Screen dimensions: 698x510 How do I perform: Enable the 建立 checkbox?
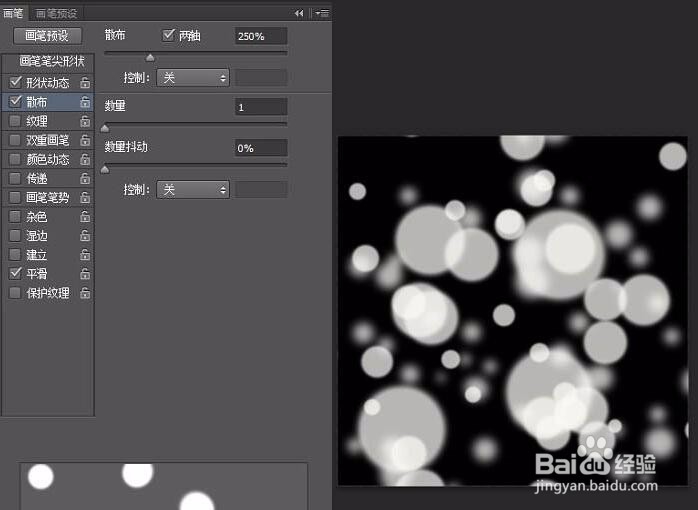coord(15,255)
